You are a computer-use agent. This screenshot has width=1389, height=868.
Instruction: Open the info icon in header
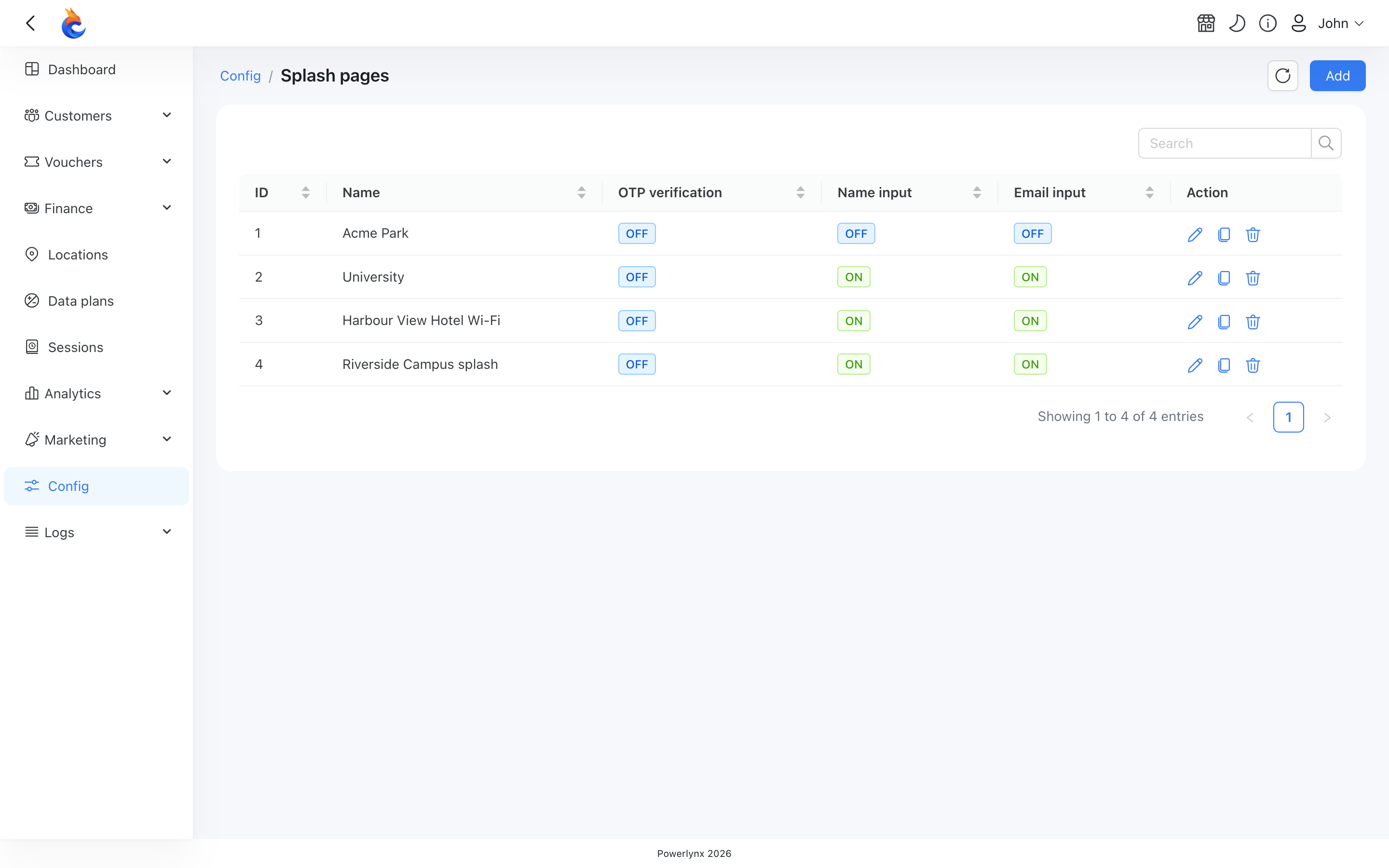point(1268,24)
